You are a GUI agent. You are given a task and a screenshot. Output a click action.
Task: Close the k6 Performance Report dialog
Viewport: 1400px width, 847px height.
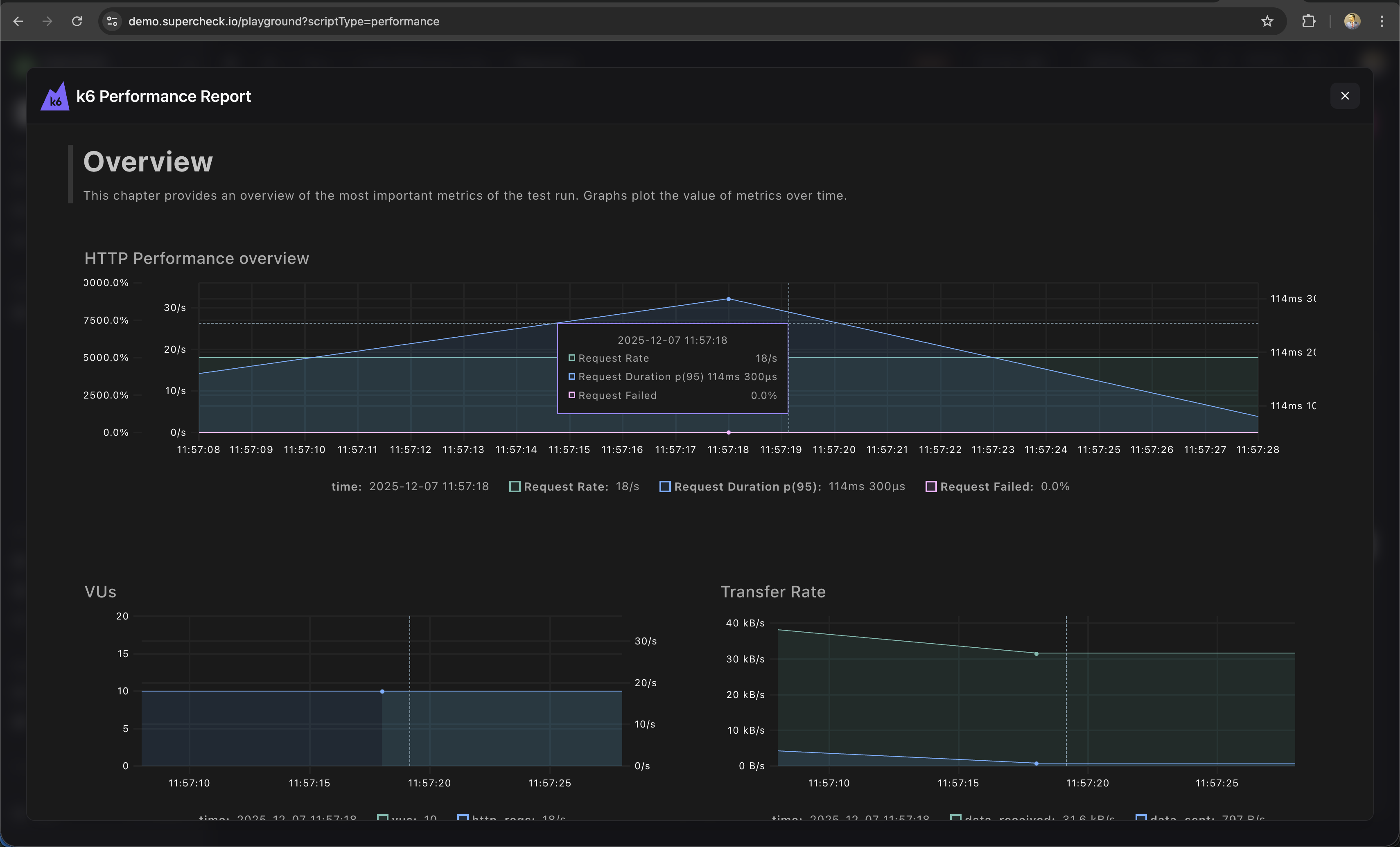[1344, 96]
